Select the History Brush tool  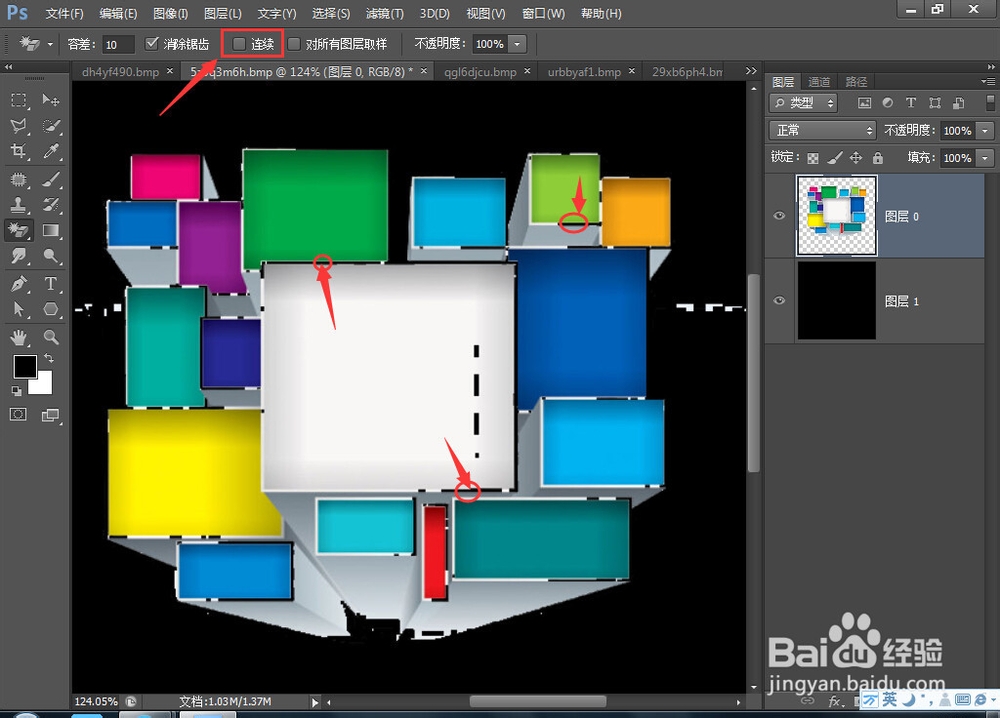coord(50,205)
